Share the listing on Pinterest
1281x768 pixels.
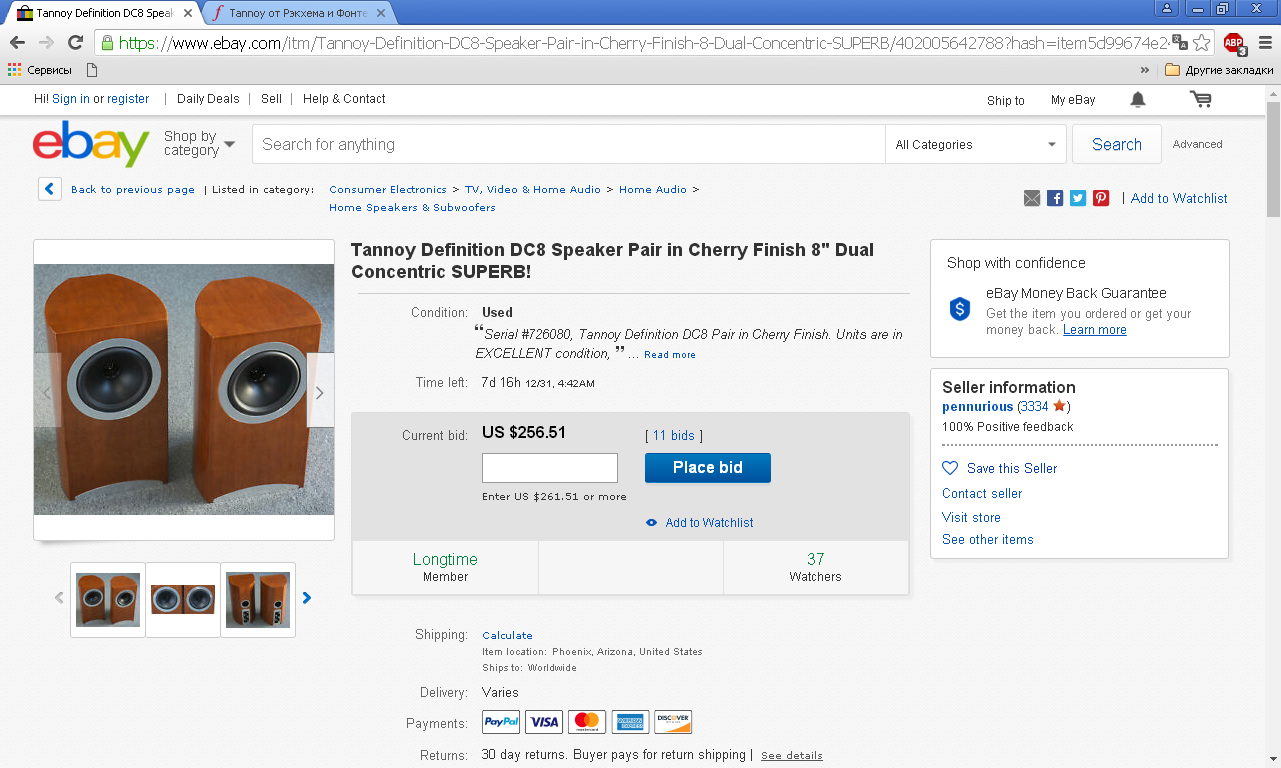click(1101, 198)
